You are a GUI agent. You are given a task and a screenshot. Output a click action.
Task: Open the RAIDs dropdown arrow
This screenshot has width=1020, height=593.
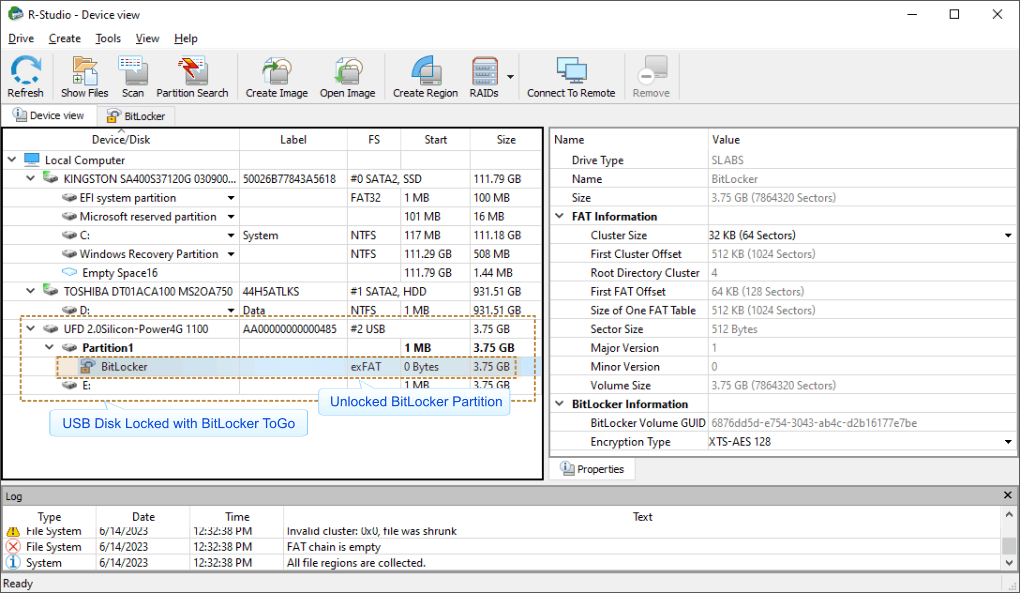510,77
